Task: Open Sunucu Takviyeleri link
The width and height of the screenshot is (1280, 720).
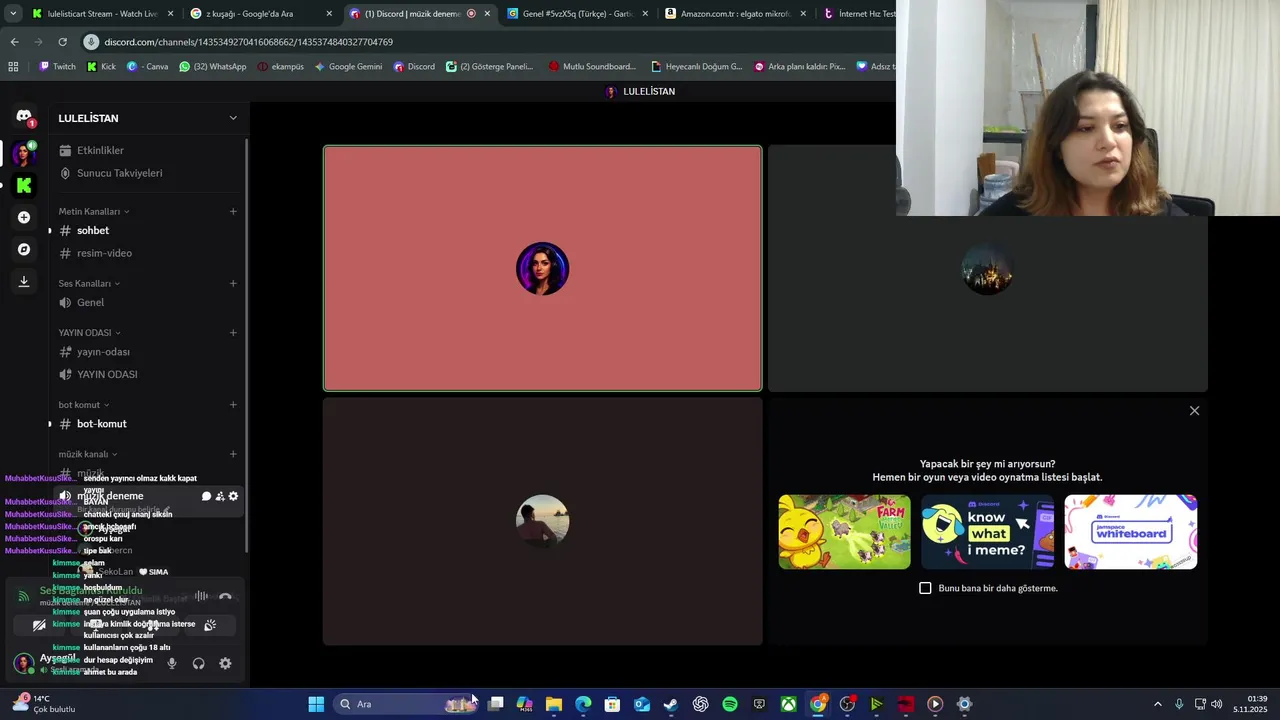Action: 147,173
